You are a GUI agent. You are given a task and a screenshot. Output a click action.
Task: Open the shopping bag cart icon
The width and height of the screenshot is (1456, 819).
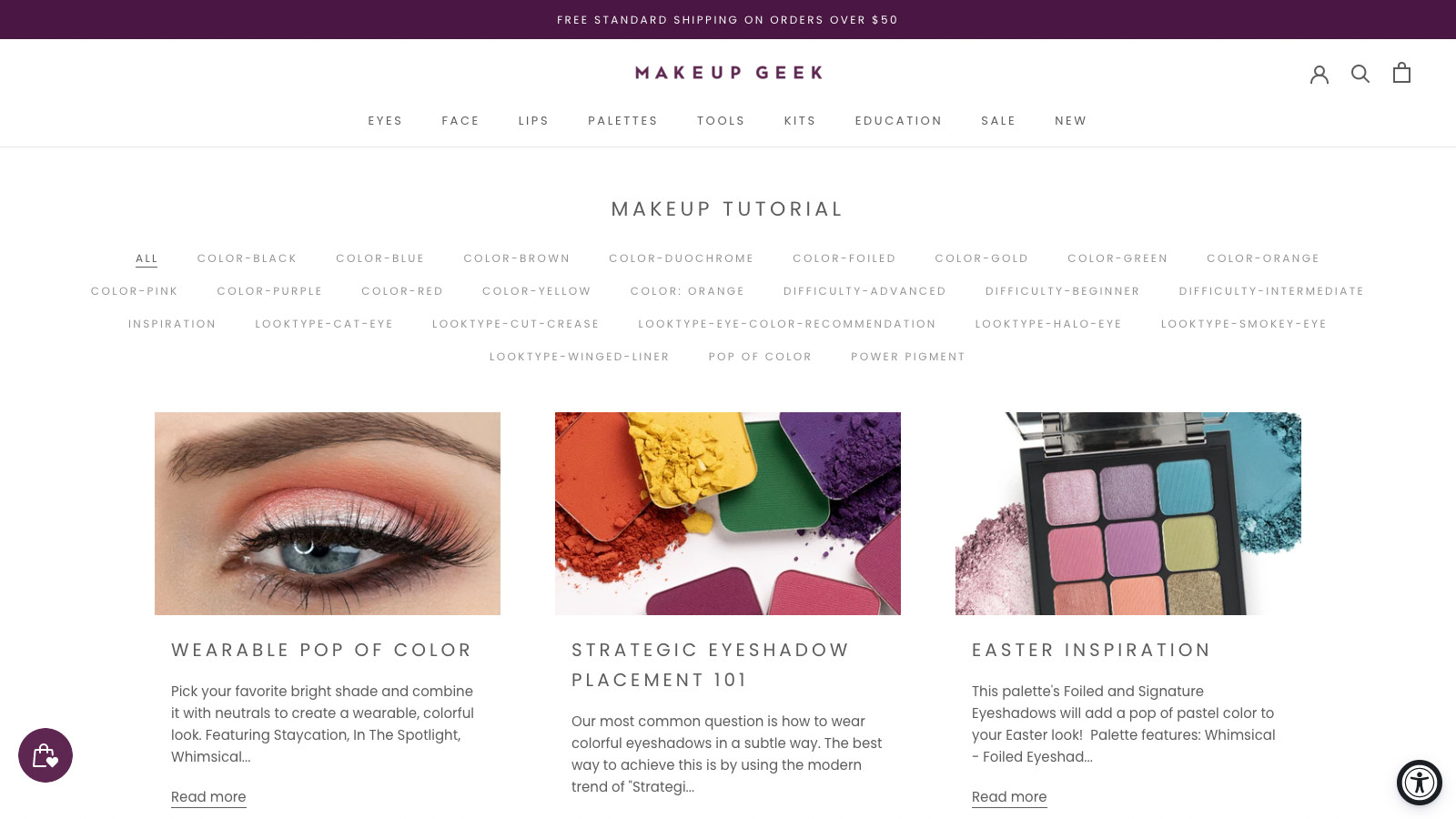tap(1401, 73)
